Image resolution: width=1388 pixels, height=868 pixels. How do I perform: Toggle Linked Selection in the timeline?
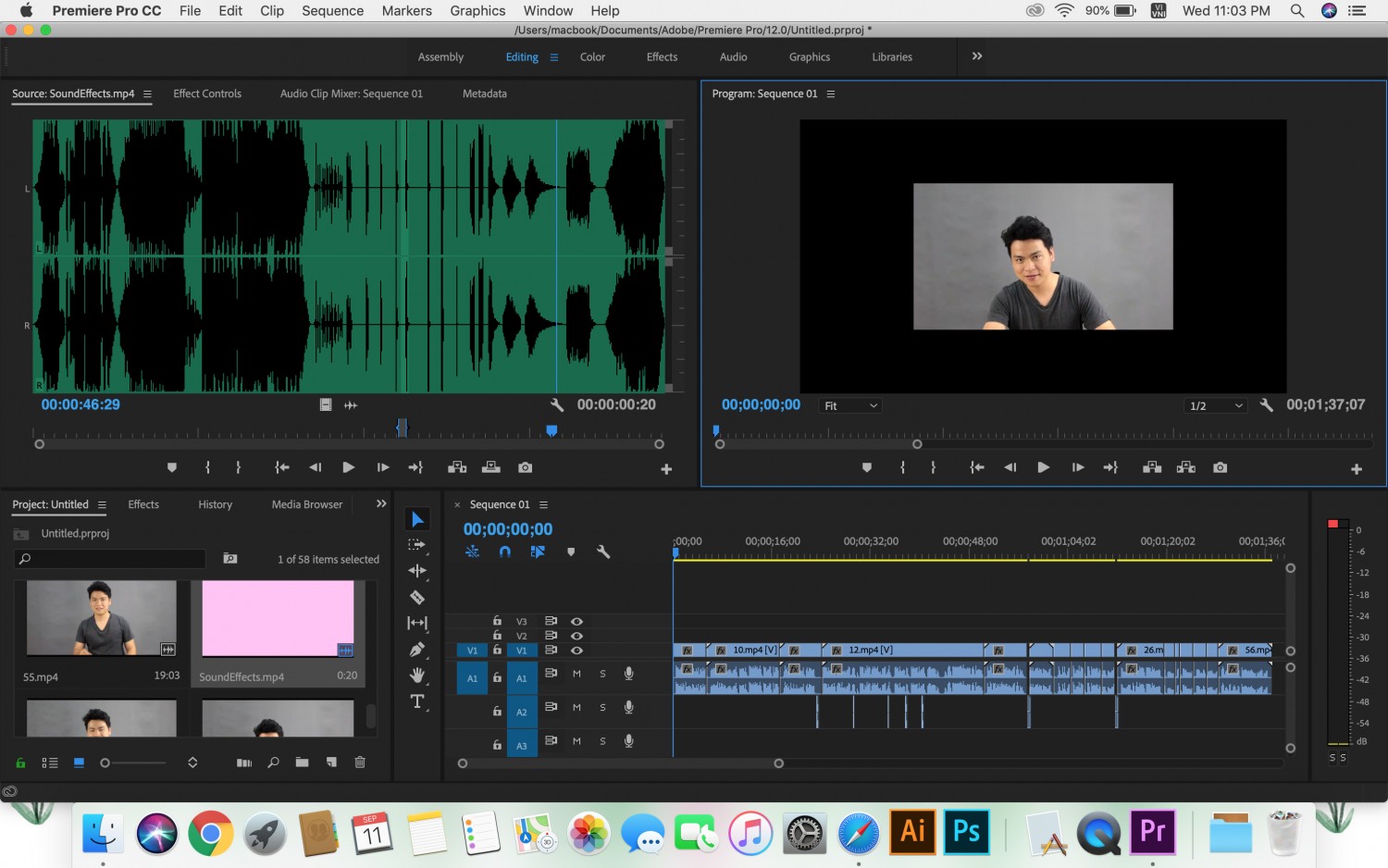[538, 552]
